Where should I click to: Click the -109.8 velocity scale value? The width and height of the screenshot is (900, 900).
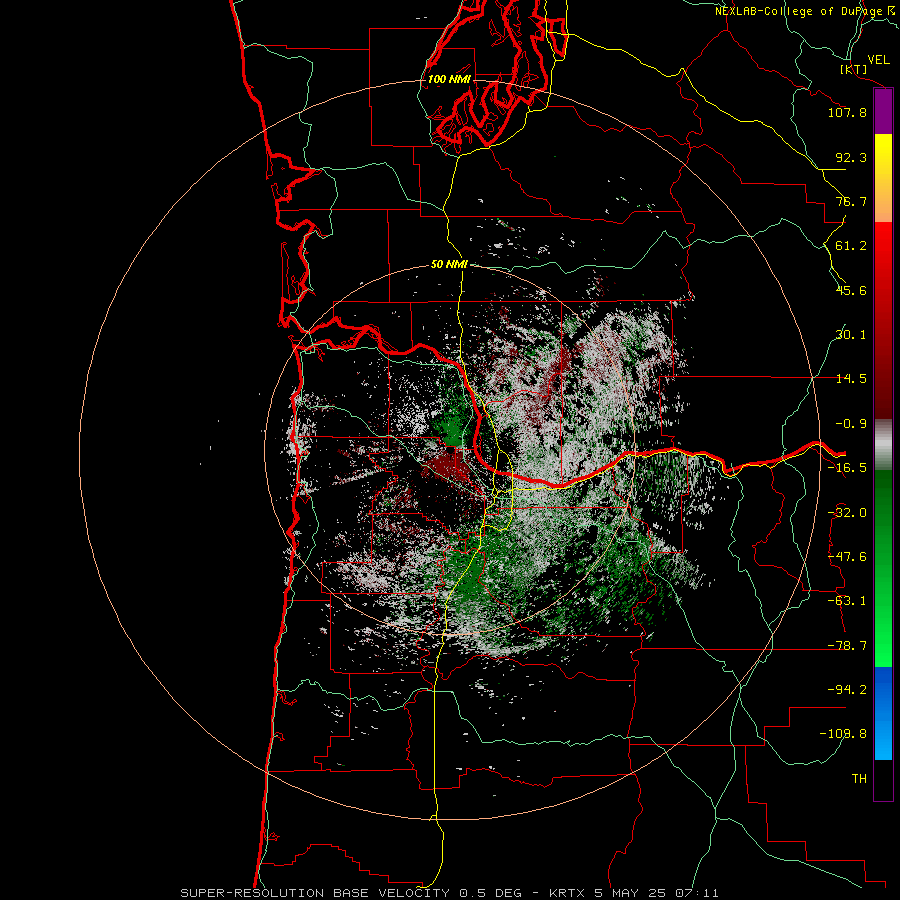[x=843, y=734]
